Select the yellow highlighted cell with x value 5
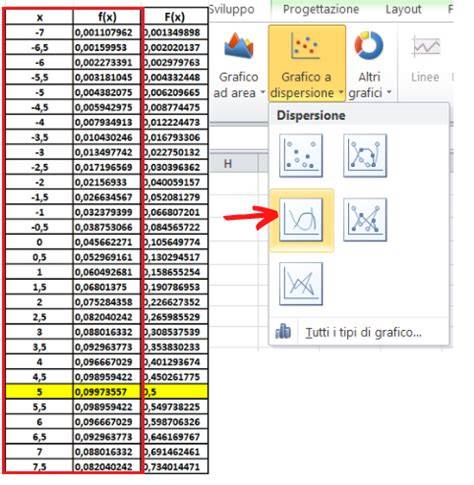 pos(39,392)
